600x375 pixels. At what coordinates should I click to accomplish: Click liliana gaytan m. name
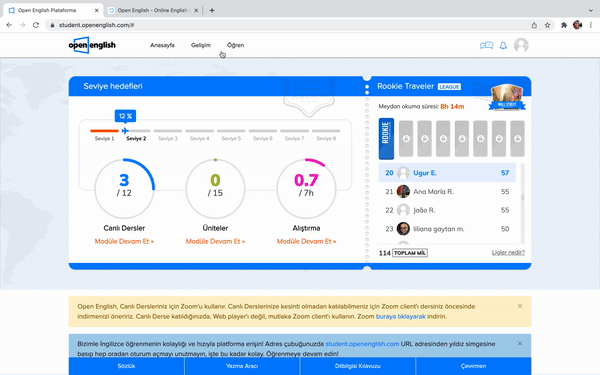coord(439,229)
